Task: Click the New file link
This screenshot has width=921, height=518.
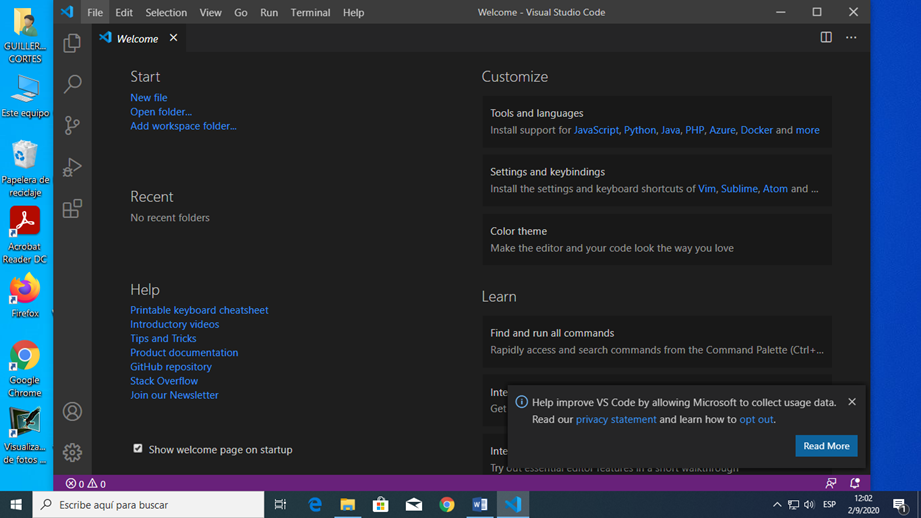Action: pos(149,97)
